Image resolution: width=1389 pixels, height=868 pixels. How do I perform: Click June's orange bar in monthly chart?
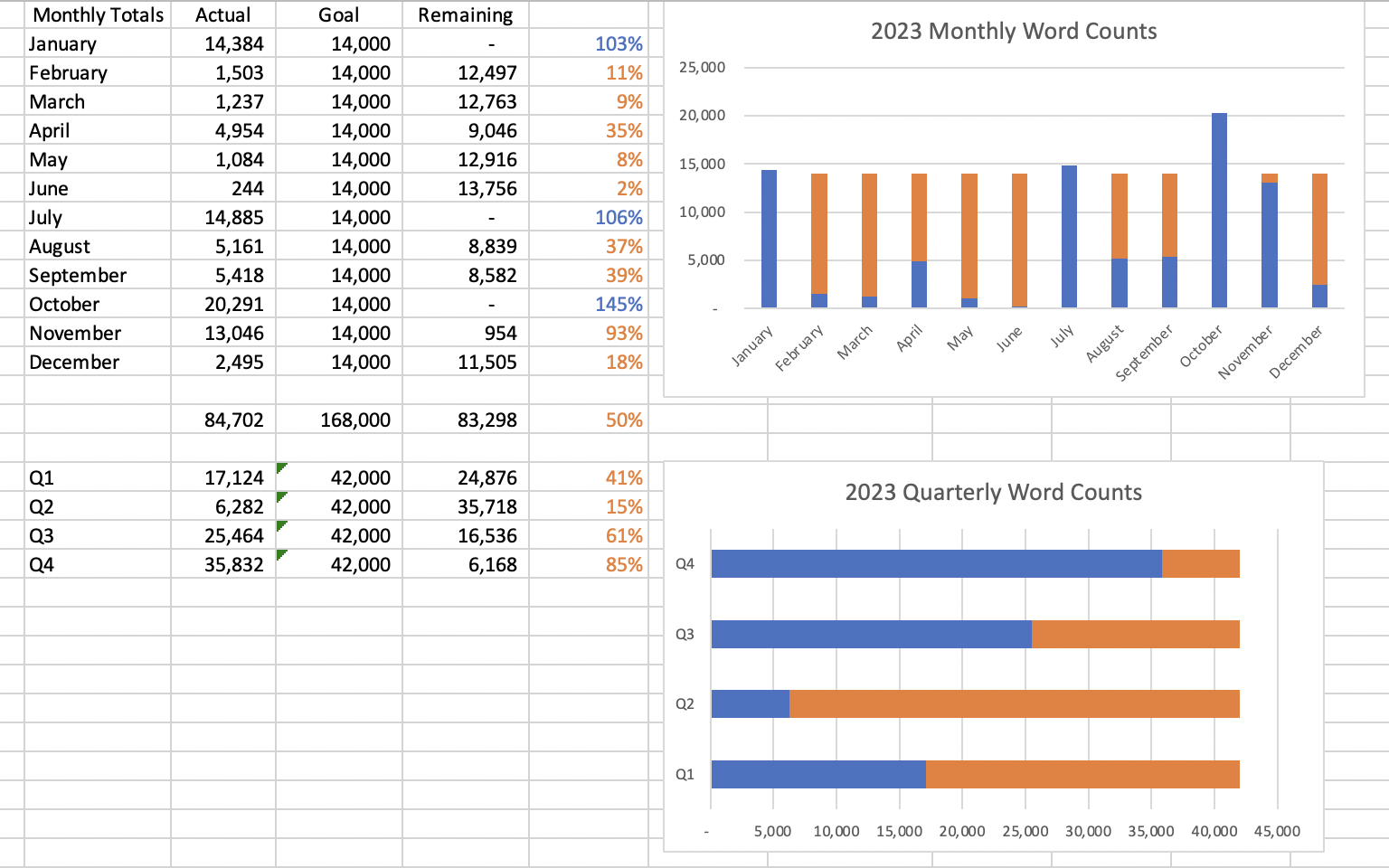(x=1019, y=240)
